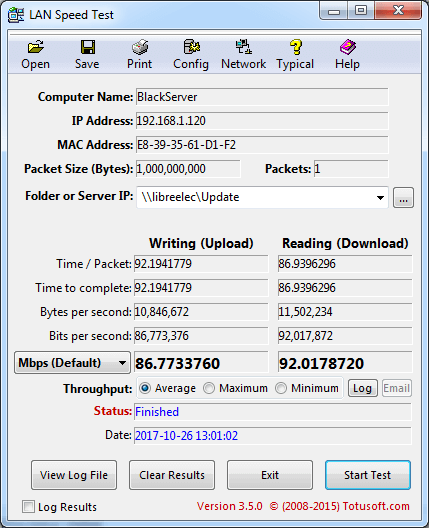Viewport: 429px width, 528px height.
Task: Click the \\libreelec\Update folder path text
Action: [x=190, y=197]
